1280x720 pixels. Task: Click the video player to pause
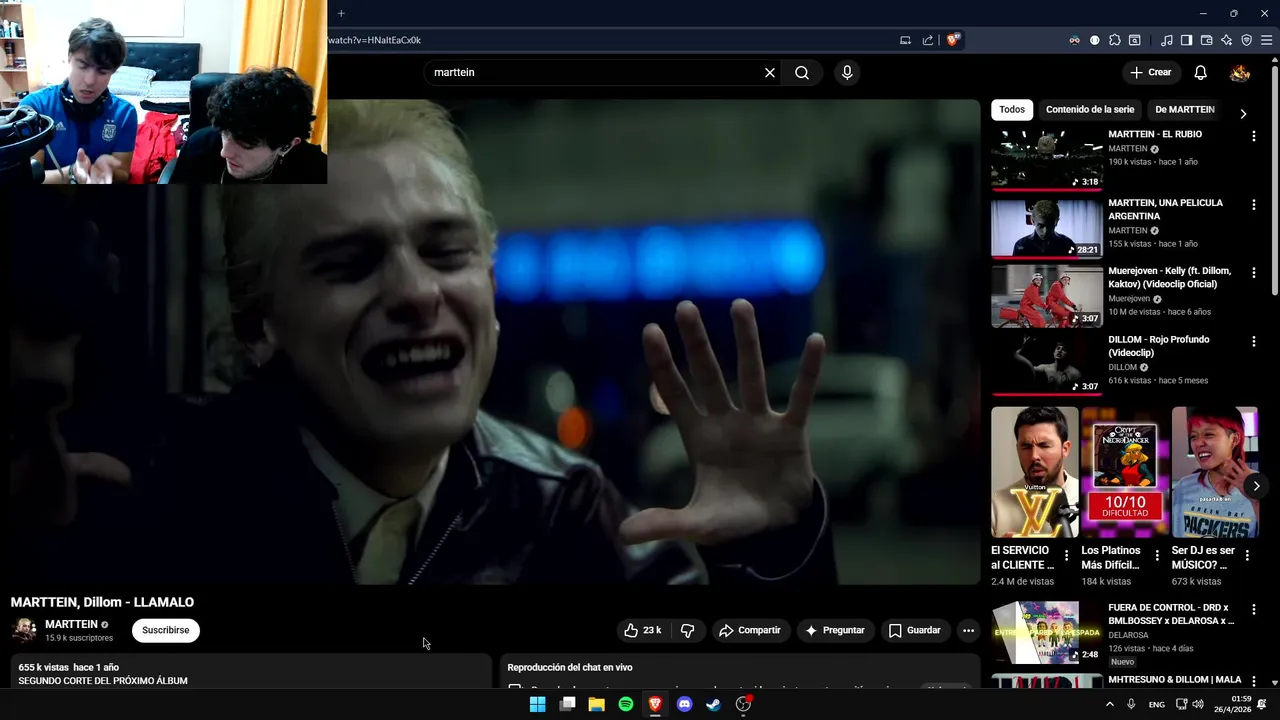tap(495, 342)
